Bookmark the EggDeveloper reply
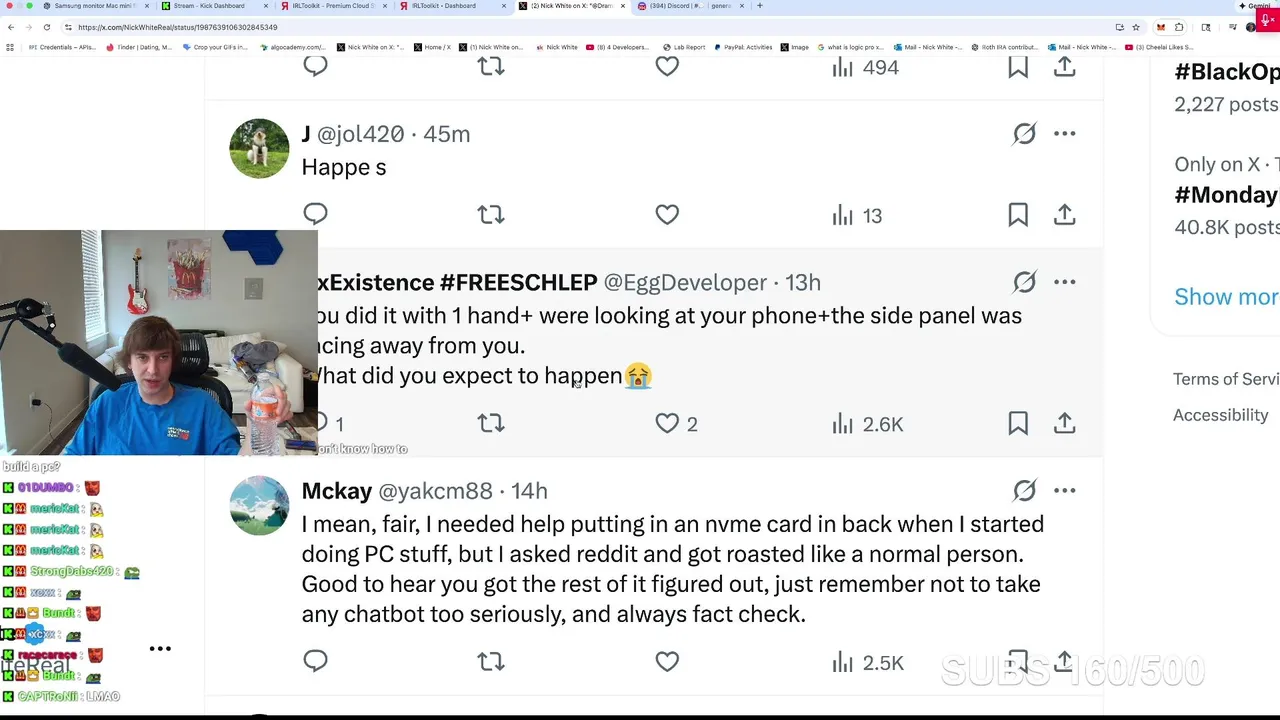The width and height of the screenshot is (1280, 720). (x=1018, y=424)
